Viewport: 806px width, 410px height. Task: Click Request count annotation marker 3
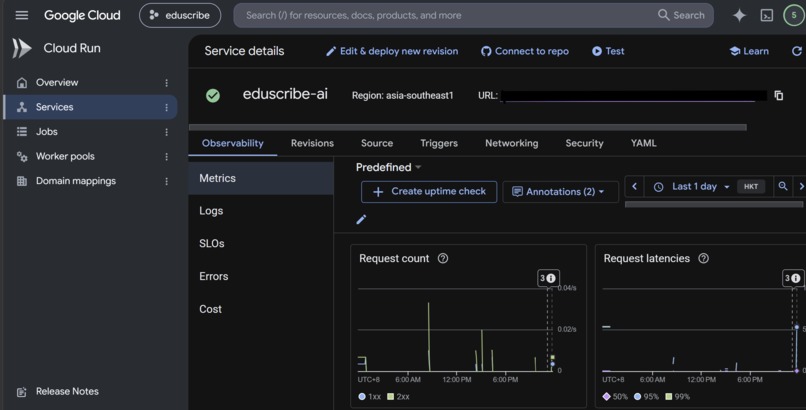click(x=548, y=278)
